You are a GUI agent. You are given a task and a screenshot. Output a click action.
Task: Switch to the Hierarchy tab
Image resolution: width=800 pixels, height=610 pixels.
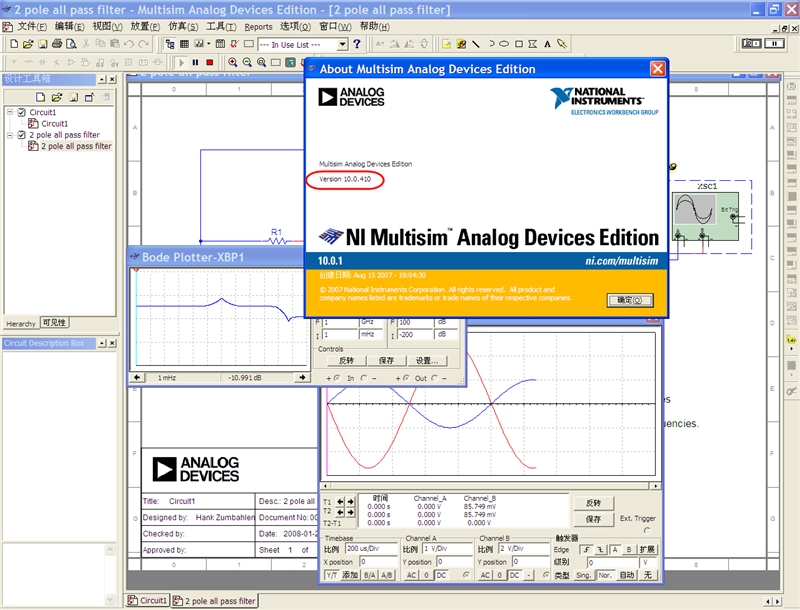tap(21, 323)
